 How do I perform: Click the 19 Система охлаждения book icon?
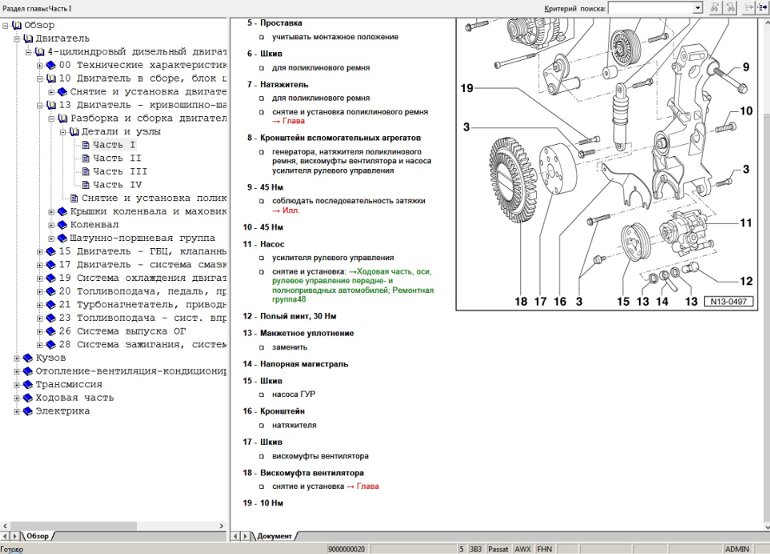[51, 278]
